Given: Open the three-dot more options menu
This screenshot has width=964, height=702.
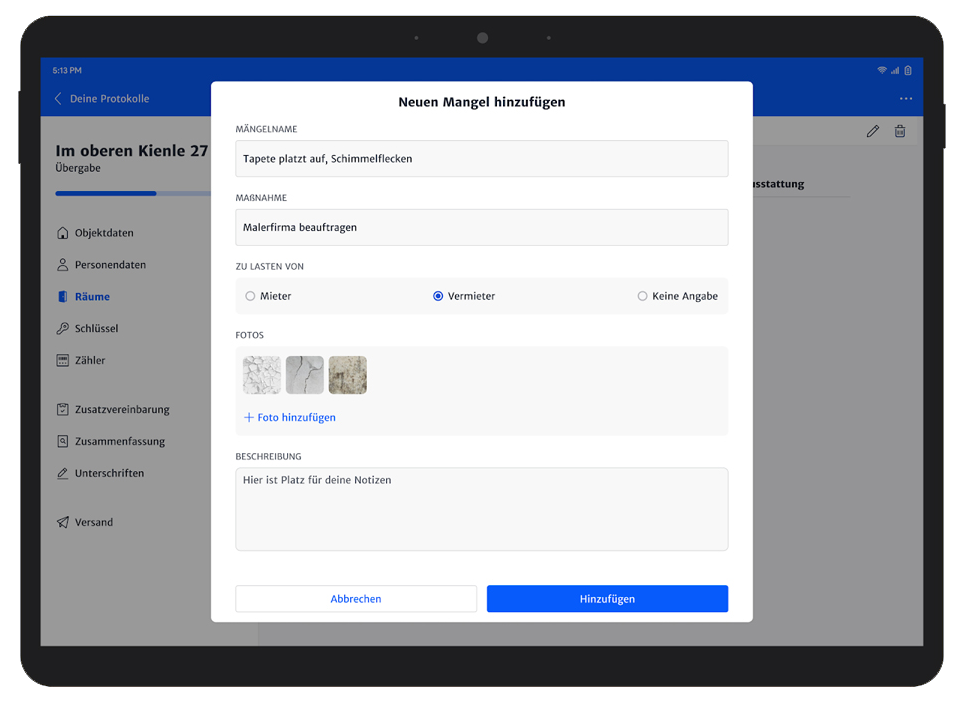Looking at the screenshot, I should pyautogui.click(x=905, y=99).
